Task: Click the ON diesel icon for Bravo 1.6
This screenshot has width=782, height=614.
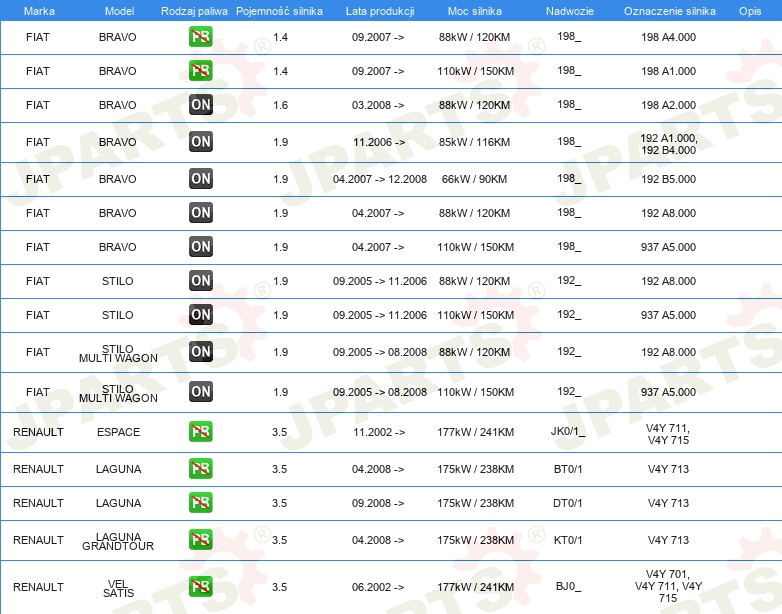Action: (200, 104)
